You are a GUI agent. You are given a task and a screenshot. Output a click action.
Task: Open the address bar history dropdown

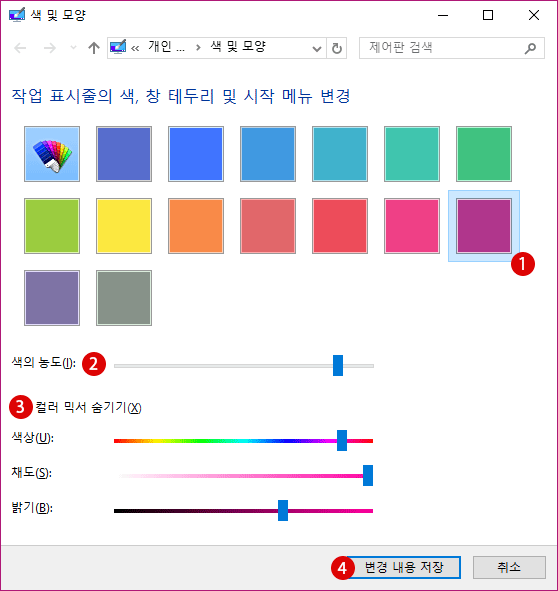(x=317, y=49)
